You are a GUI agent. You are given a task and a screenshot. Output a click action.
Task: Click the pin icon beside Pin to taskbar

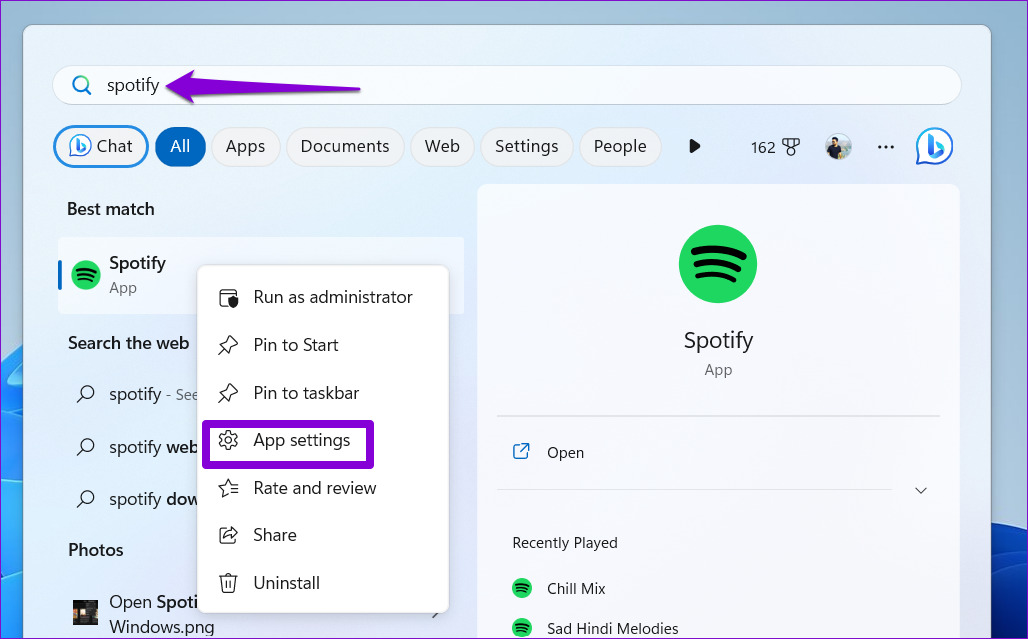pyautogui.click(x=228, y=393)
